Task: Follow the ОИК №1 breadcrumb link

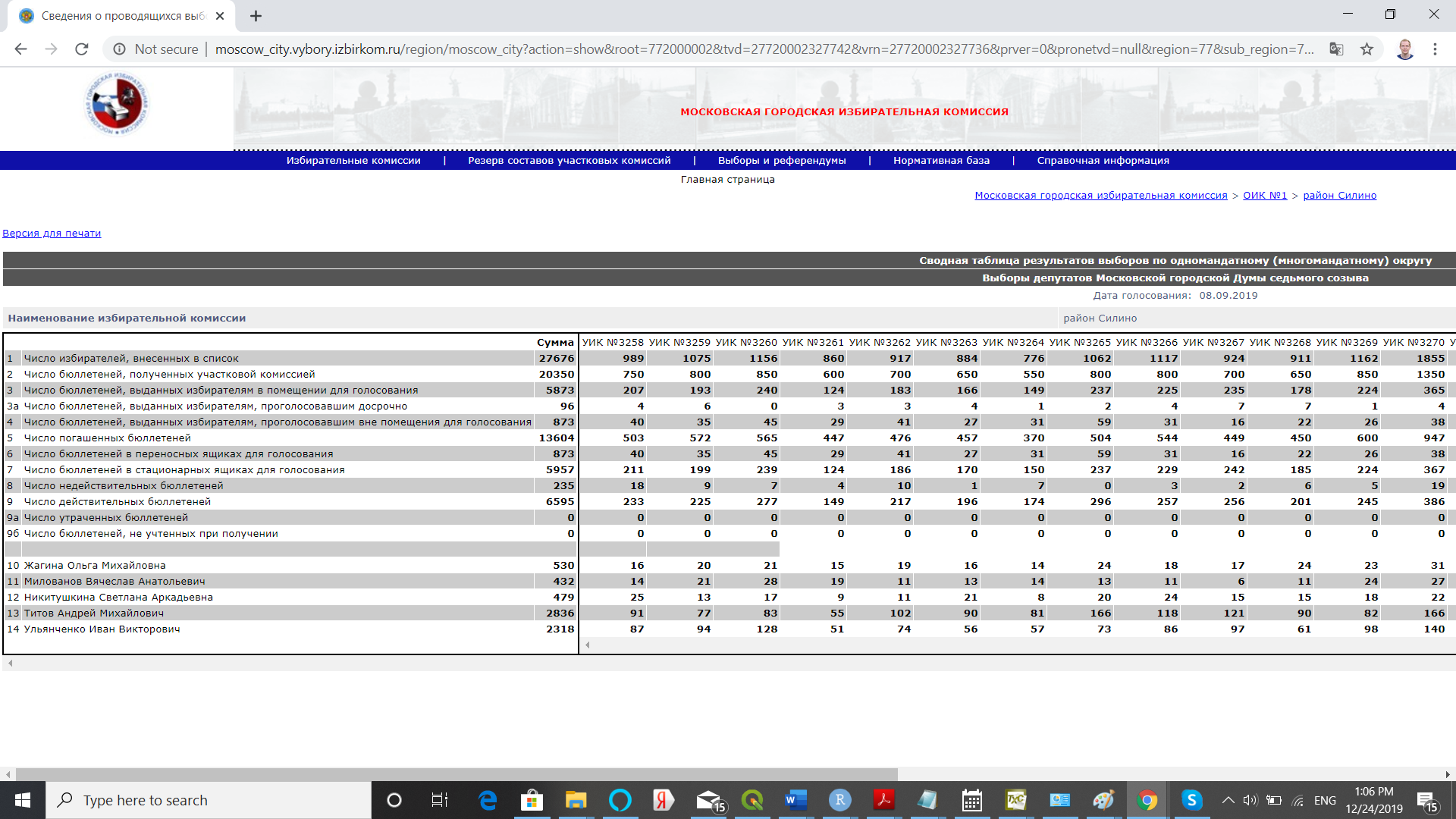Action: (1265, 196)
